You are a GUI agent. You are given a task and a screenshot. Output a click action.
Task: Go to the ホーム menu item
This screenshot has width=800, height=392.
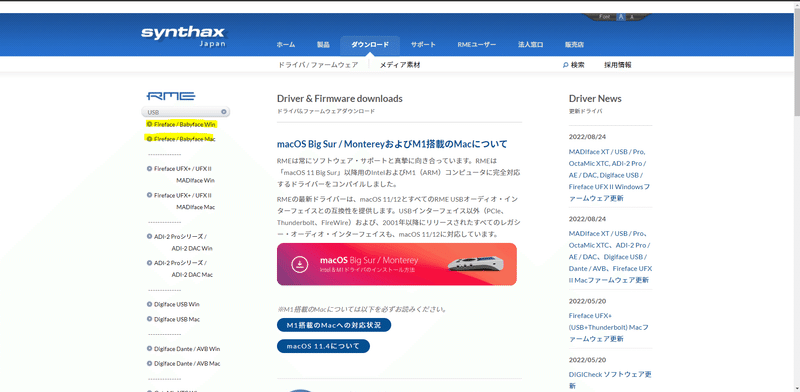(x=286, y=45)
